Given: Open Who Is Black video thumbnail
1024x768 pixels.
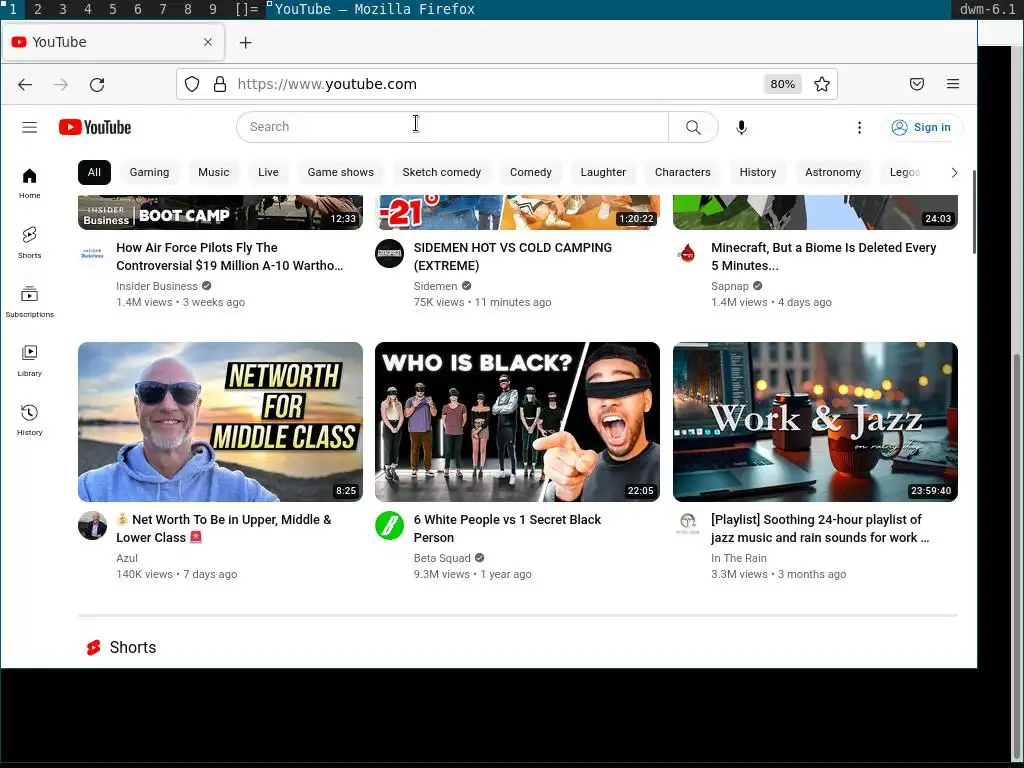Looking at the screenshot, I should click(517, 422).
